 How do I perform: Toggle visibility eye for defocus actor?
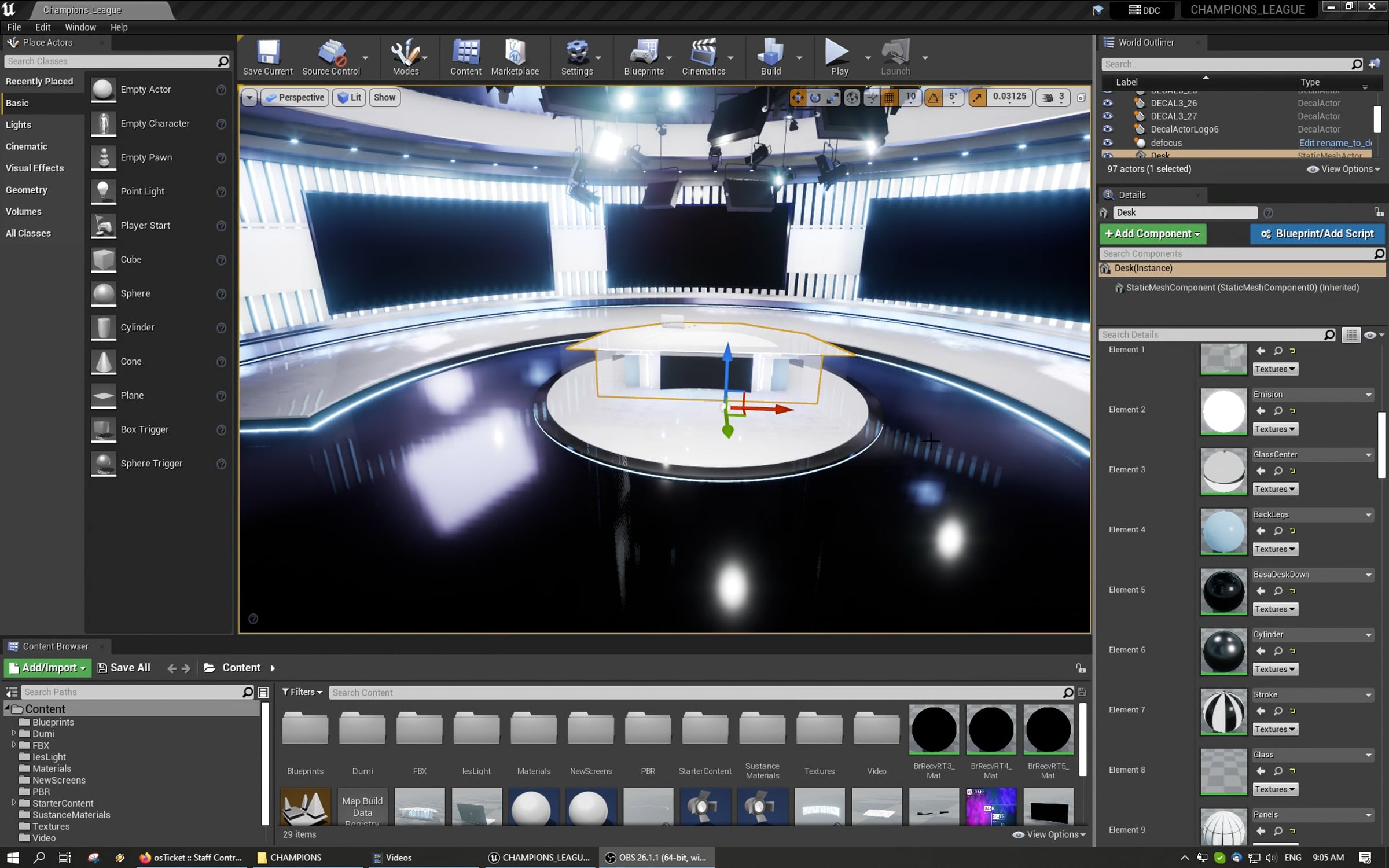(x=1107, y=143)
